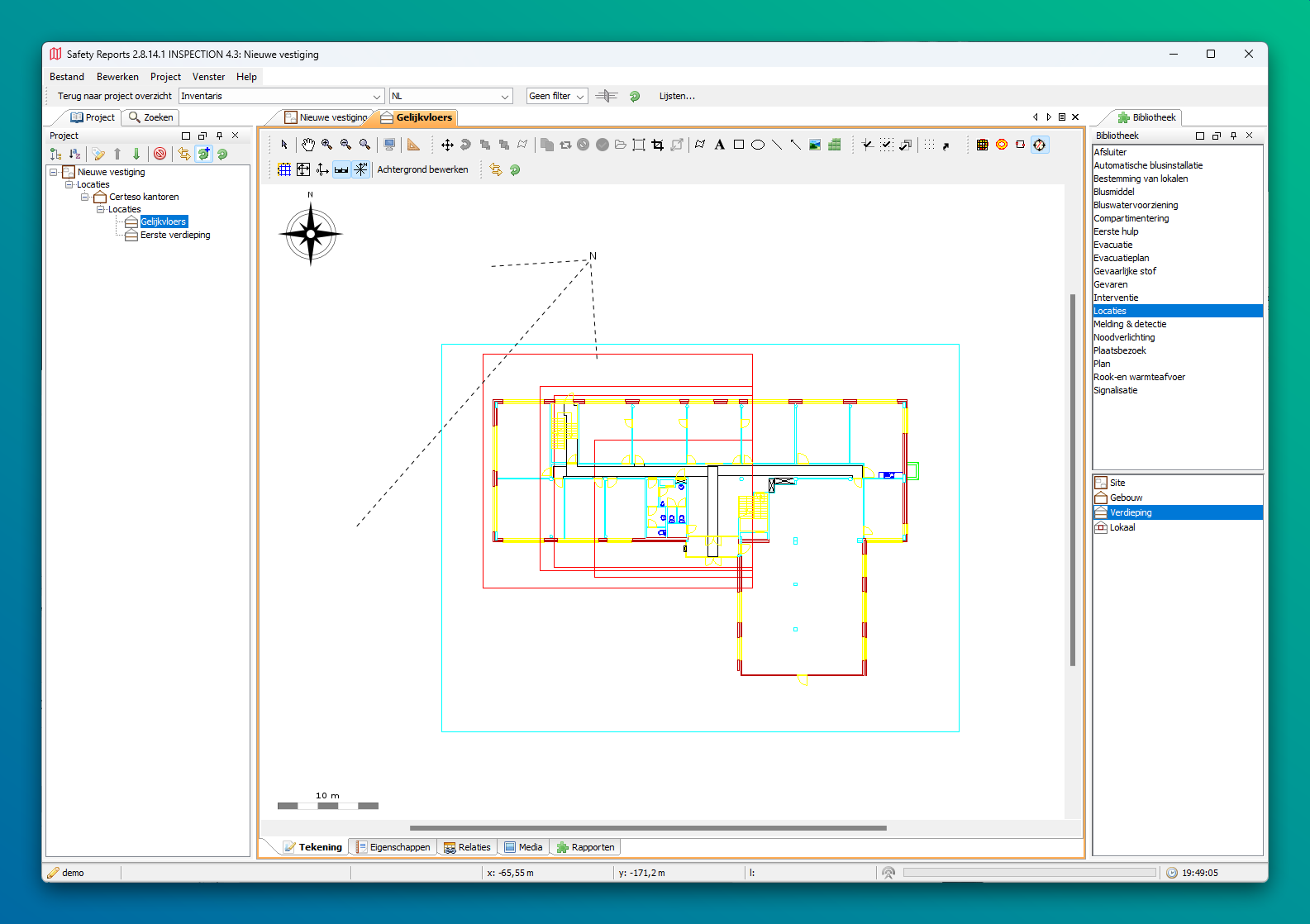Select the text tool letter A
The width and height of the screenshot is (1310, 924).
tap(719, 145)
